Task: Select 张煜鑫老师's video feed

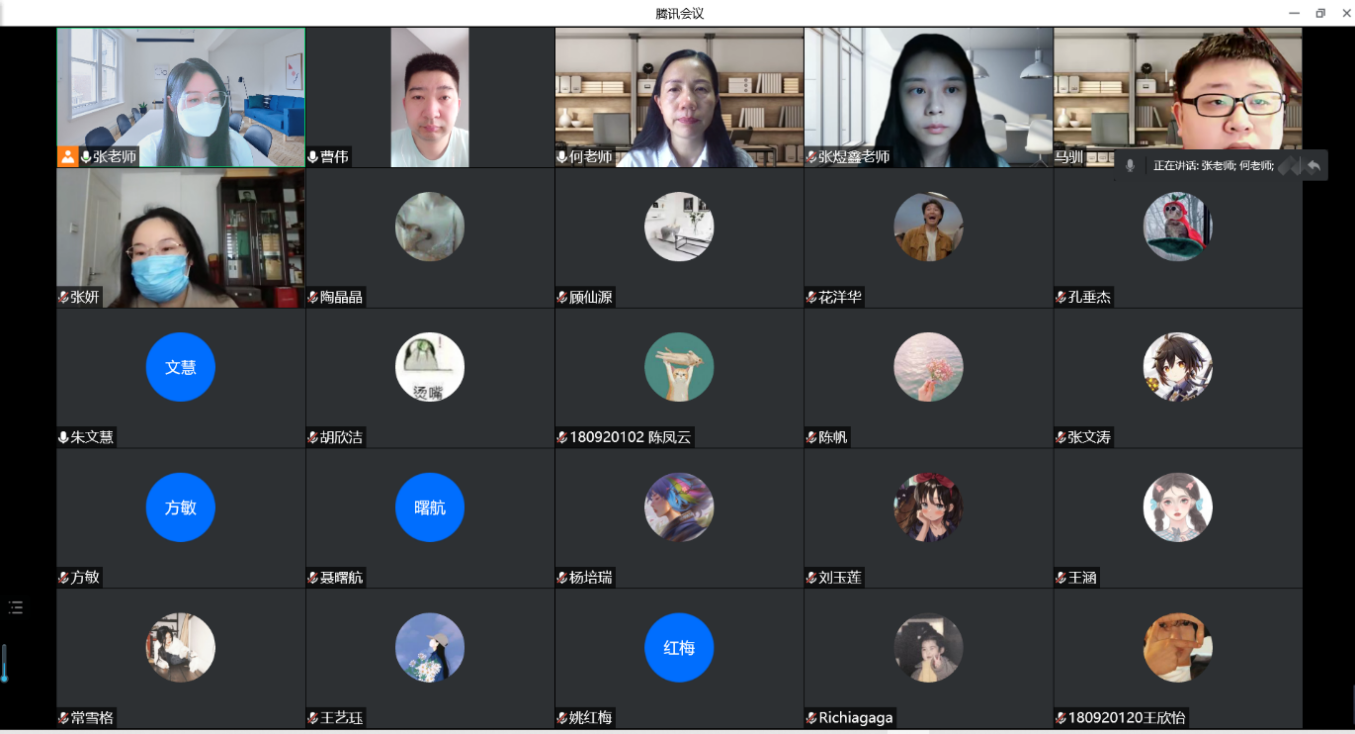Action: pos(928,96)
